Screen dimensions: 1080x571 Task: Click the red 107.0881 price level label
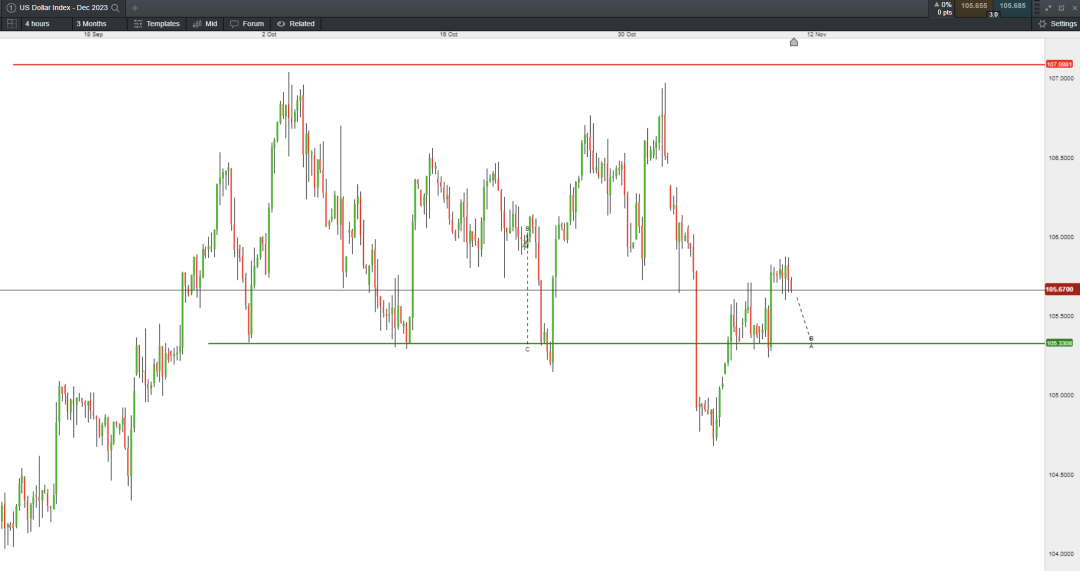tap(1060, 64)
